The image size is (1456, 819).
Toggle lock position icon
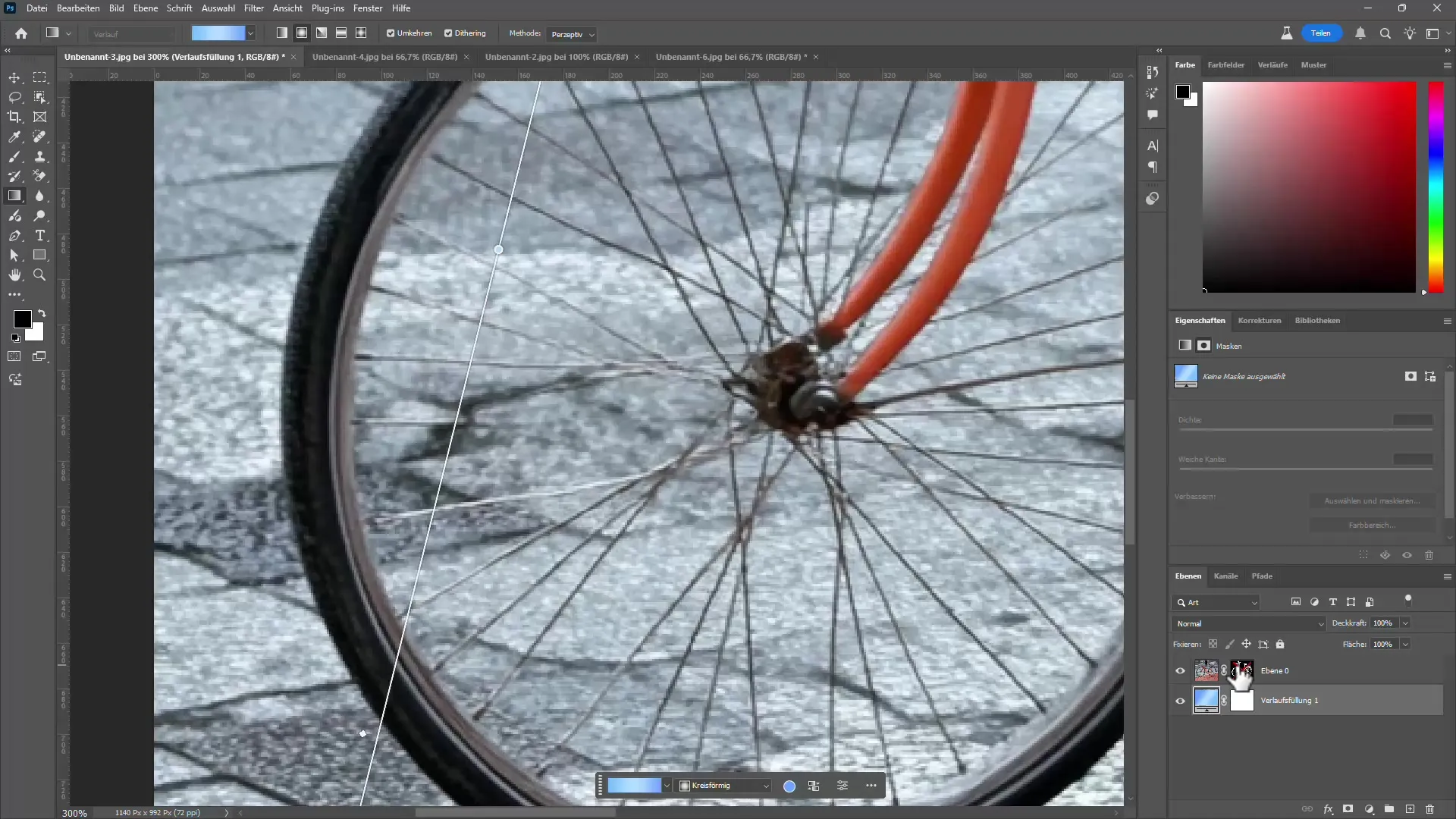pos(1246,645)
